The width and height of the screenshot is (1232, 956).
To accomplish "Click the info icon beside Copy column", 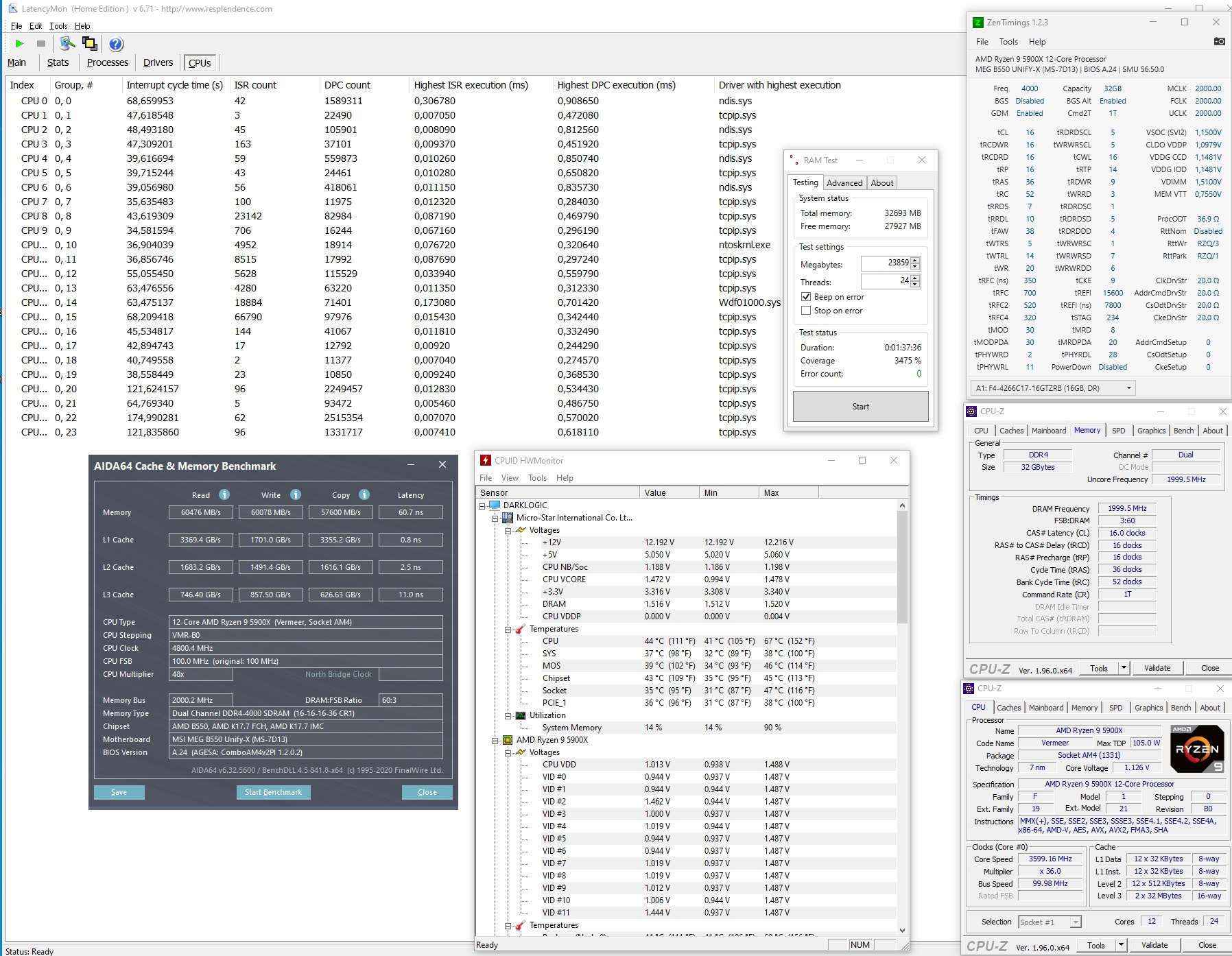I will [364, 494].
